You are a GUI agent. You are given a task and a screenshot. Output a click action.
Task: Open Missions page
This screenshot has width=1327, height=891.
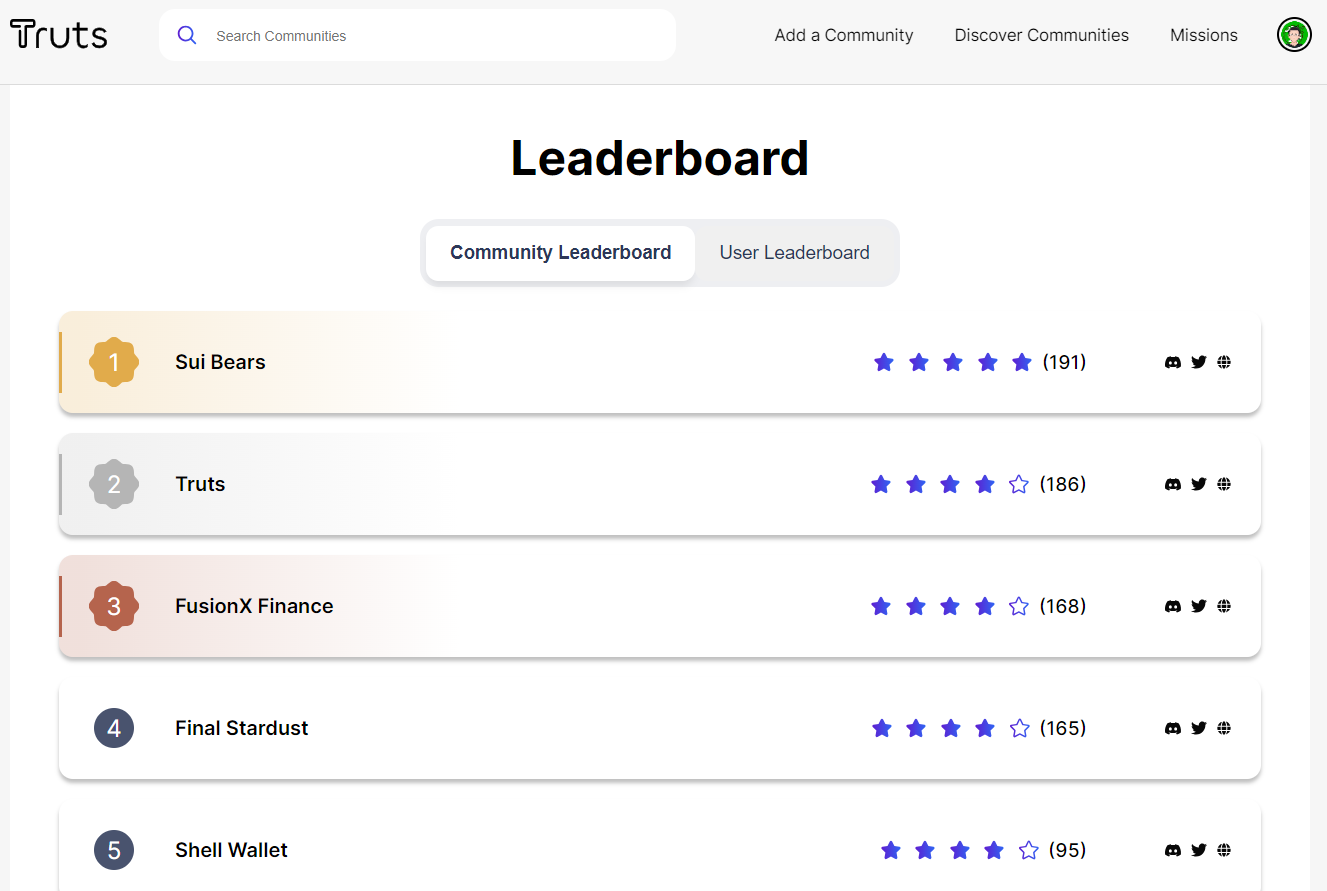click(x=1204, y=35)
